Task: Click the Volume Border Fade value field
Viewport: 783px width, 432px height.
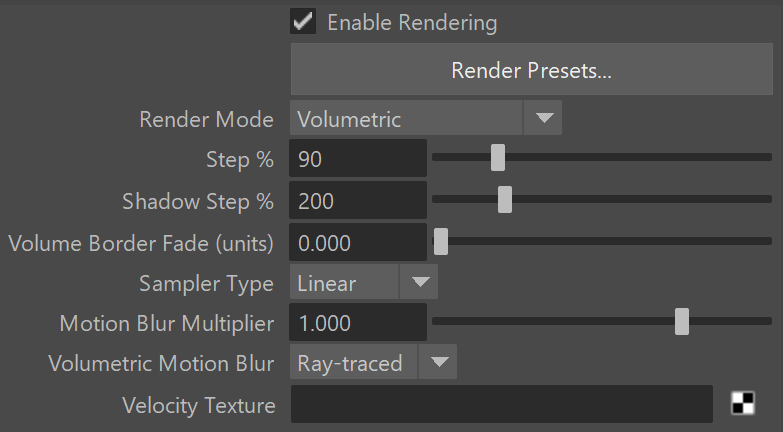Action: [x=358, y=242]
